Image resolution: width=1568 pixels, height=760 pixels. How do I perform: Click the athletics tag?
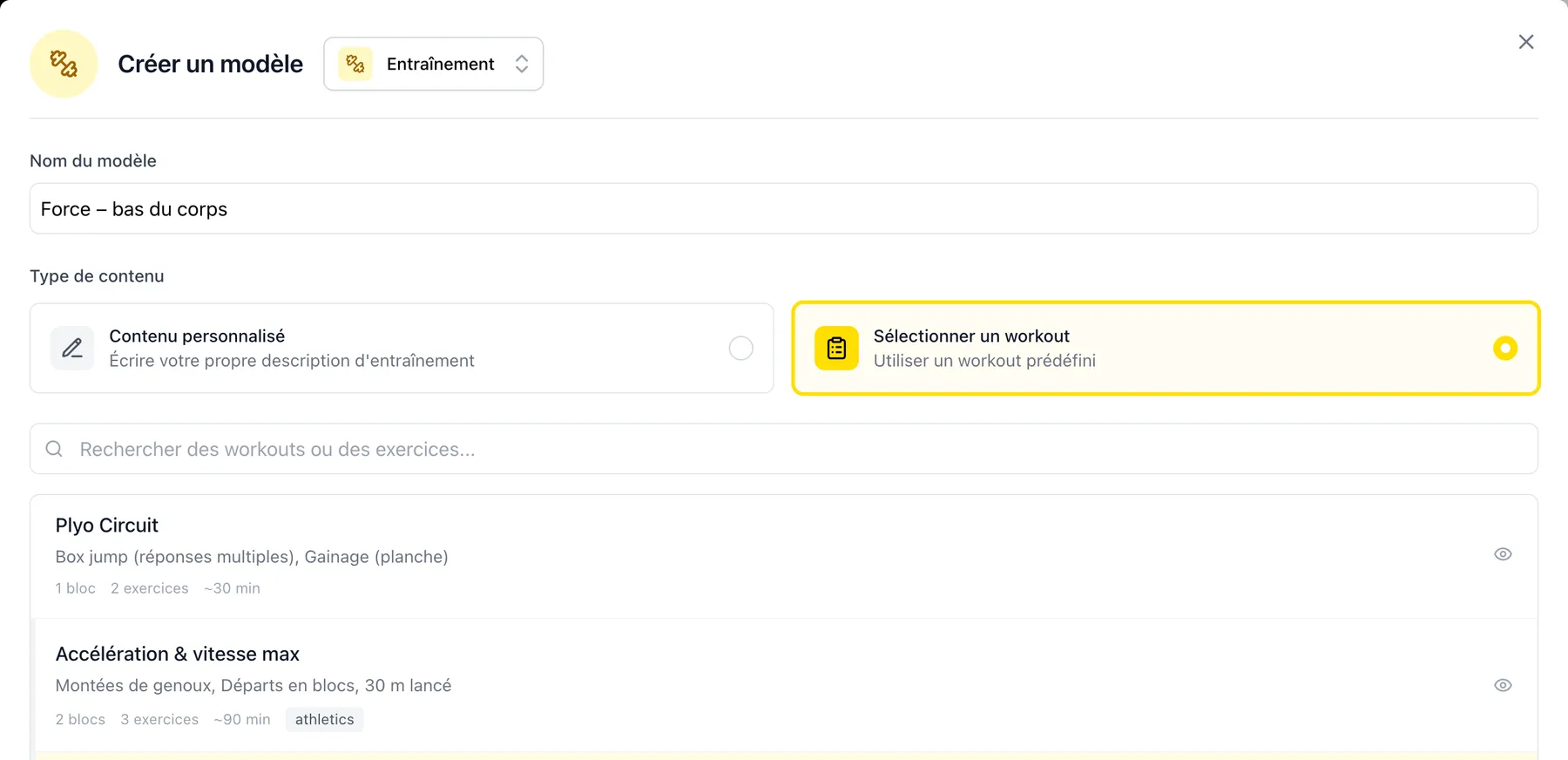(324, 719)
